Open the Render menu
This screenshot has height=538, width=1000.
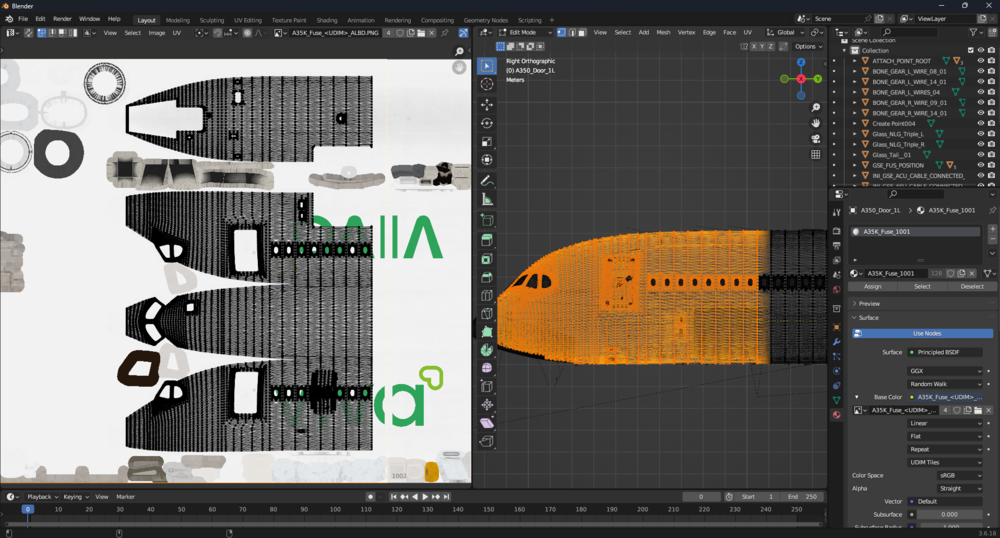tap(62, 19)
